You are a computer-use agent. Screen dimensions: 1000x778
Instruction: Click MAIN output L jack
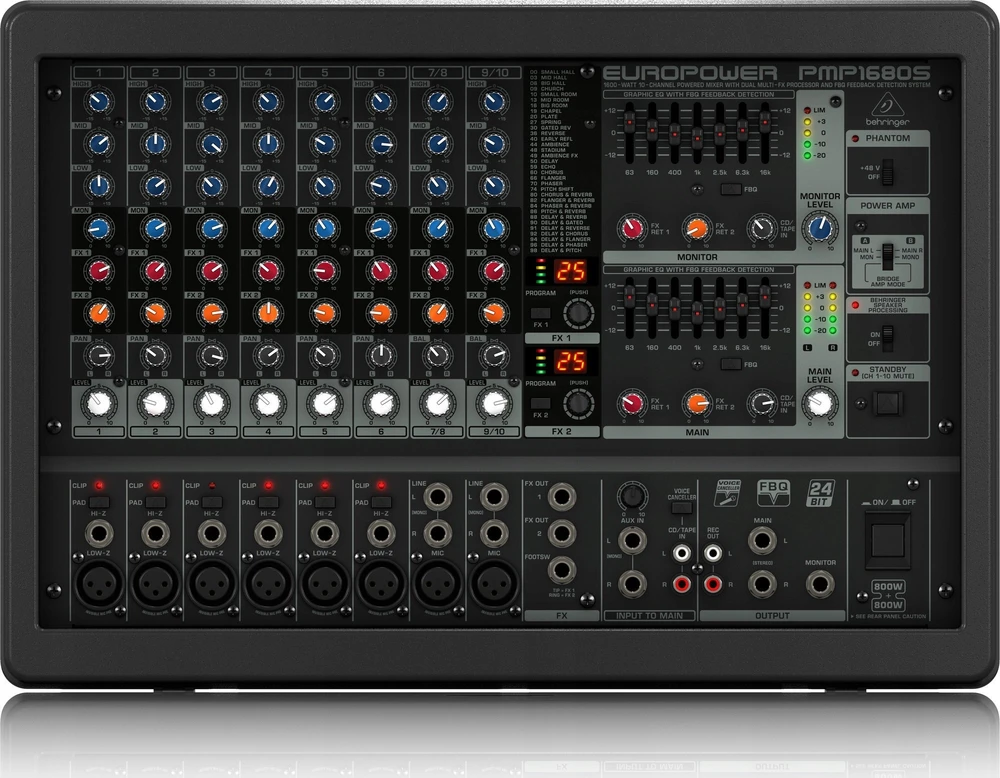coord(762,541)
